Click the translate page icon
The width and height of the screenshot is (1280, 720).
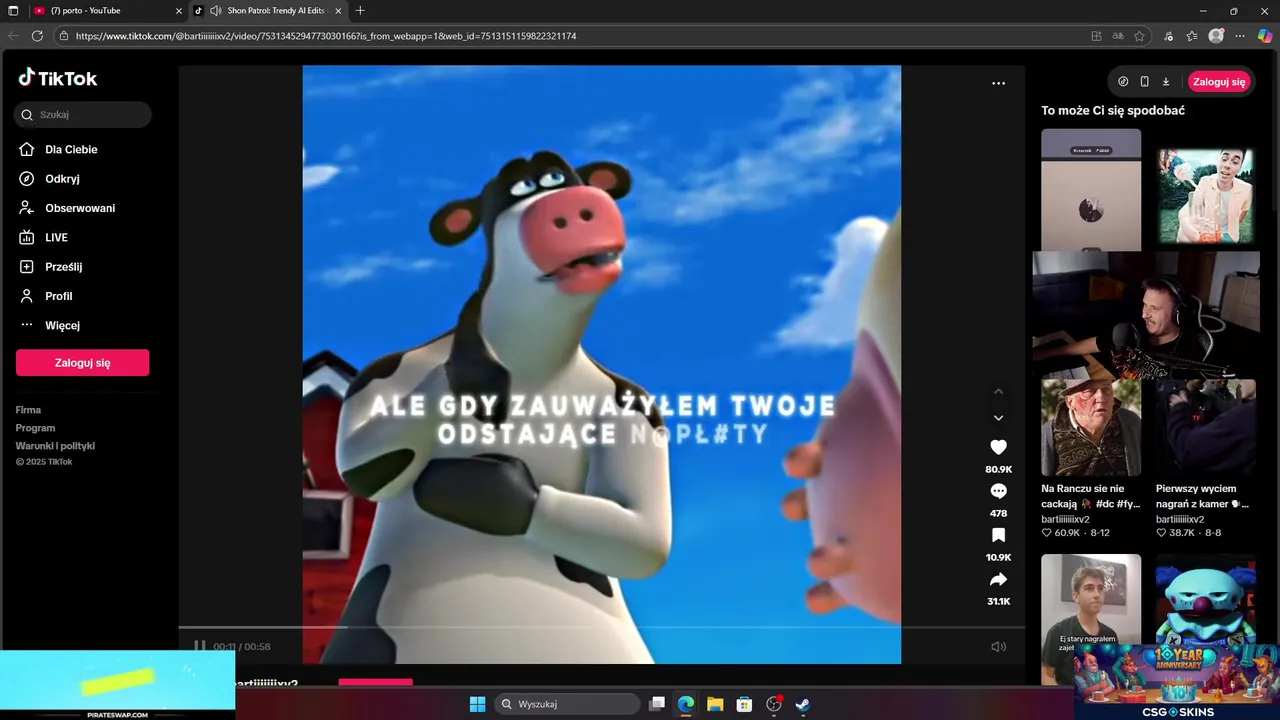click(x=1118, y=36)
